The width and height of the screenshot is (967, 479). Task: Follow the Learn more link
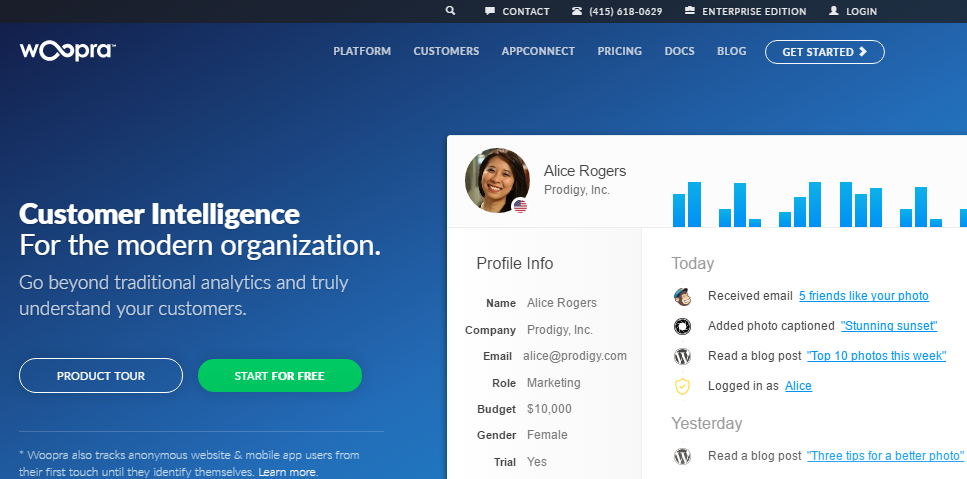point(287,472)
